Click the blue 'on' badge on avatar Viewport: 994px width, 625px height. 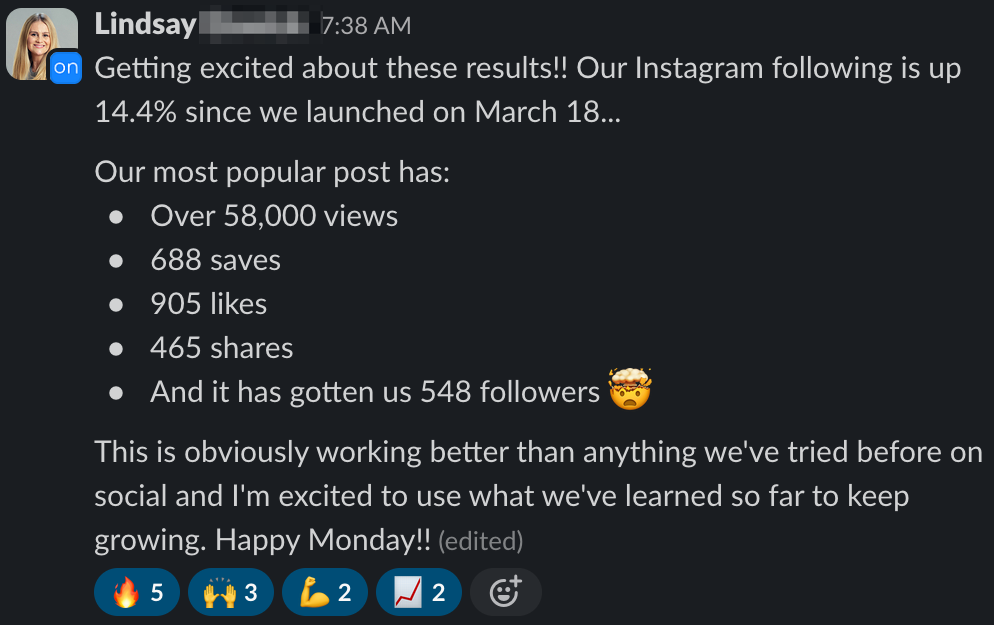(66, 67)
